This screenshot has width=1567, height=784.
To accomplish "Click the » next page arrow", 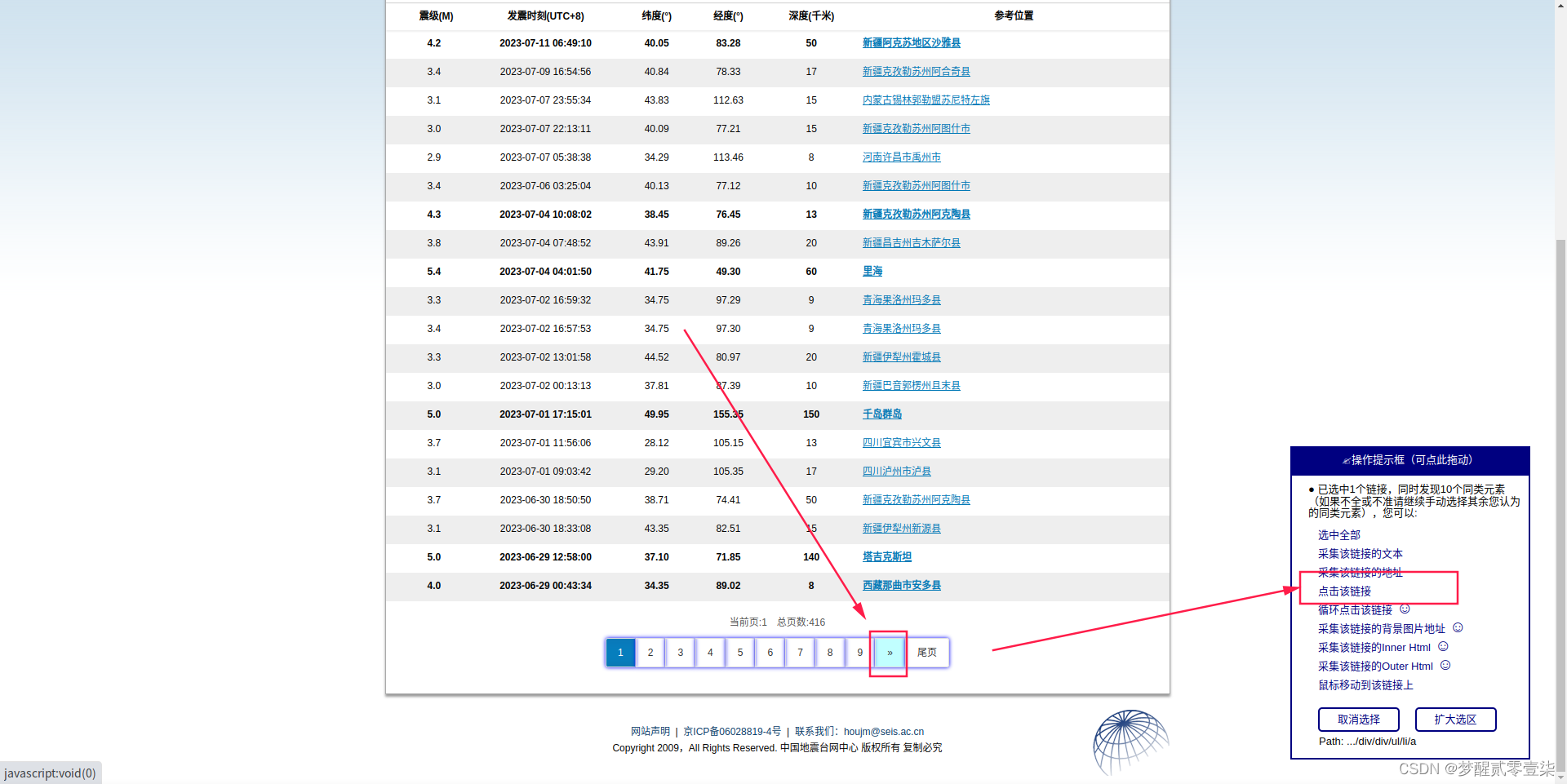I will point(890,653).
